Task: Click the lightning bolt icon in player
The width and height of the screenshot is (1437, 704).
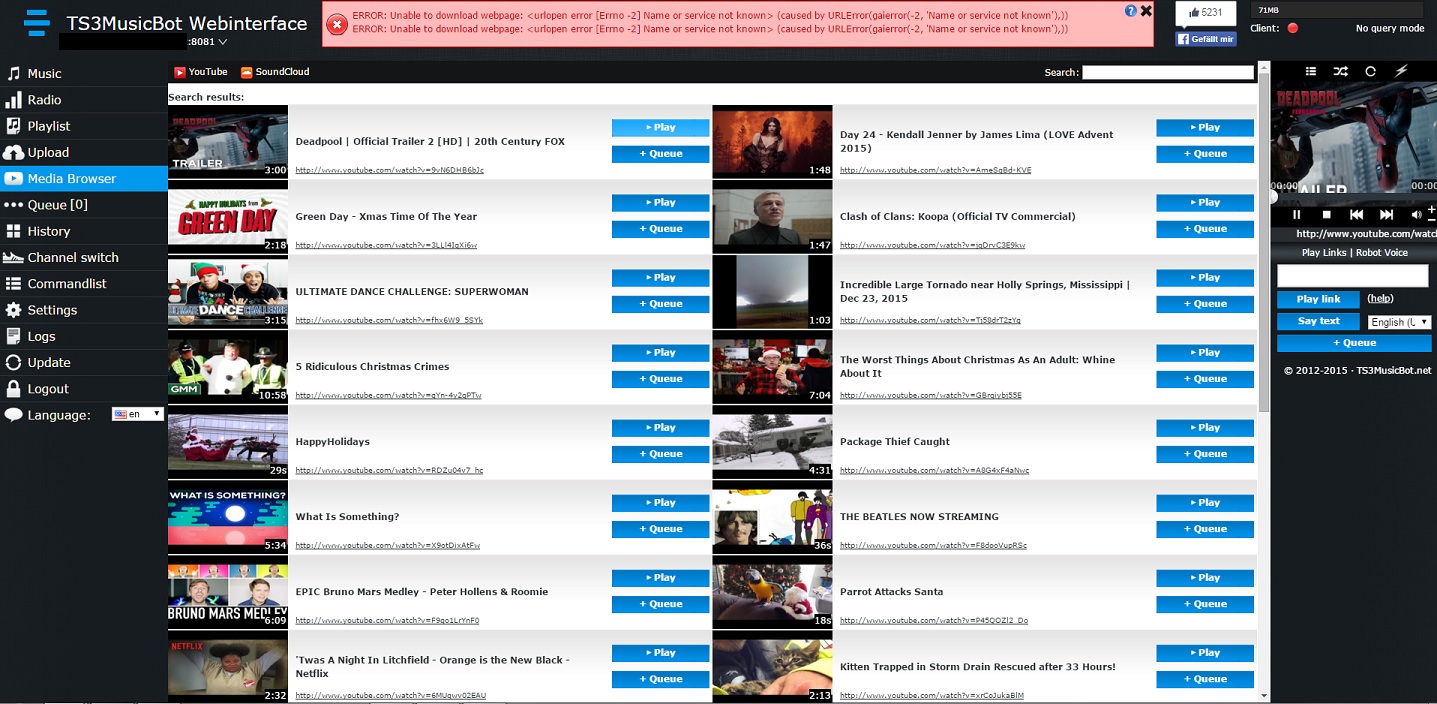Action: point(1401,71)
